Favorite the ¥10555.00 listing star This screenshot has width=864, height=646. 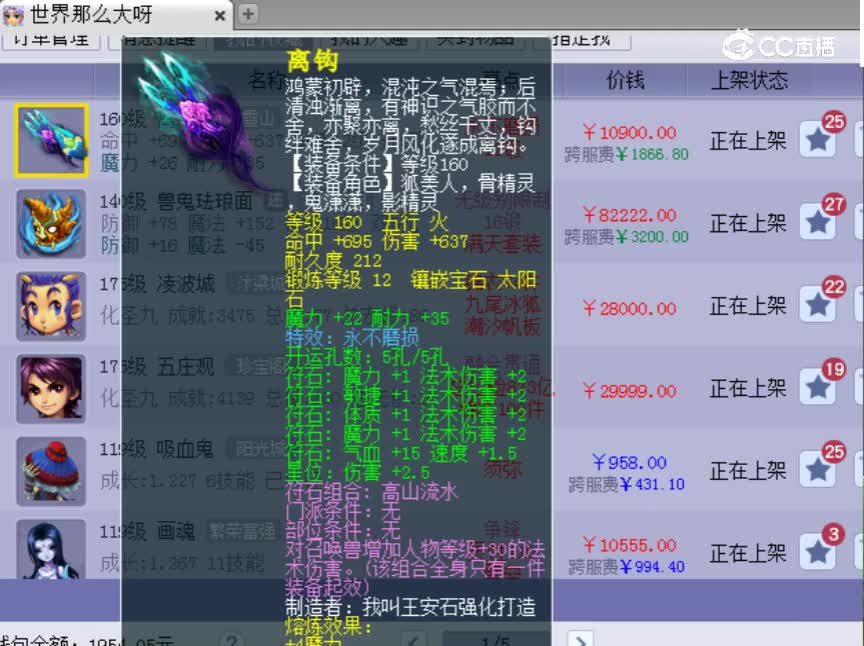818,553
